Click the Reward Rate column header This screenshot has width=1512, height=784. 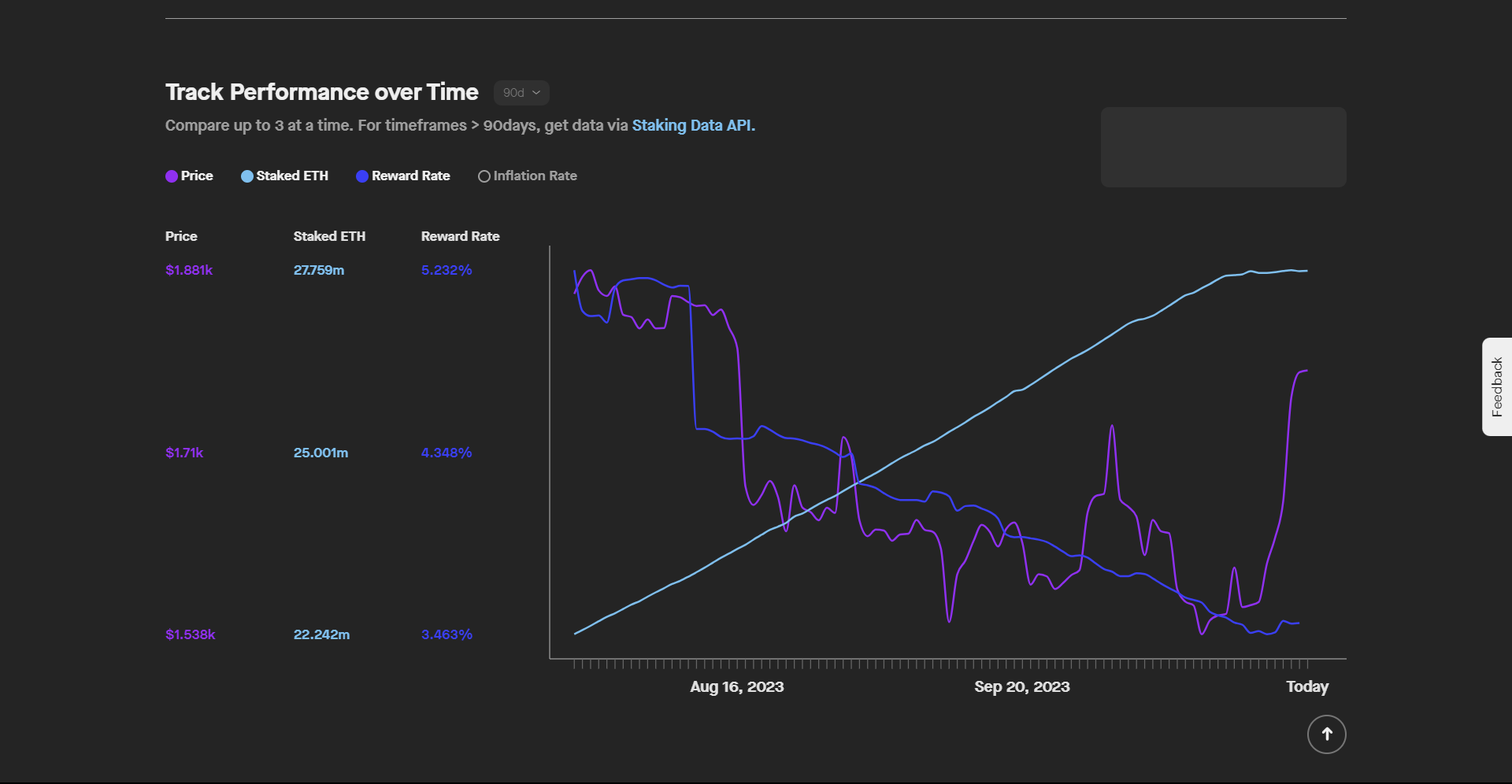click(461, 236)
